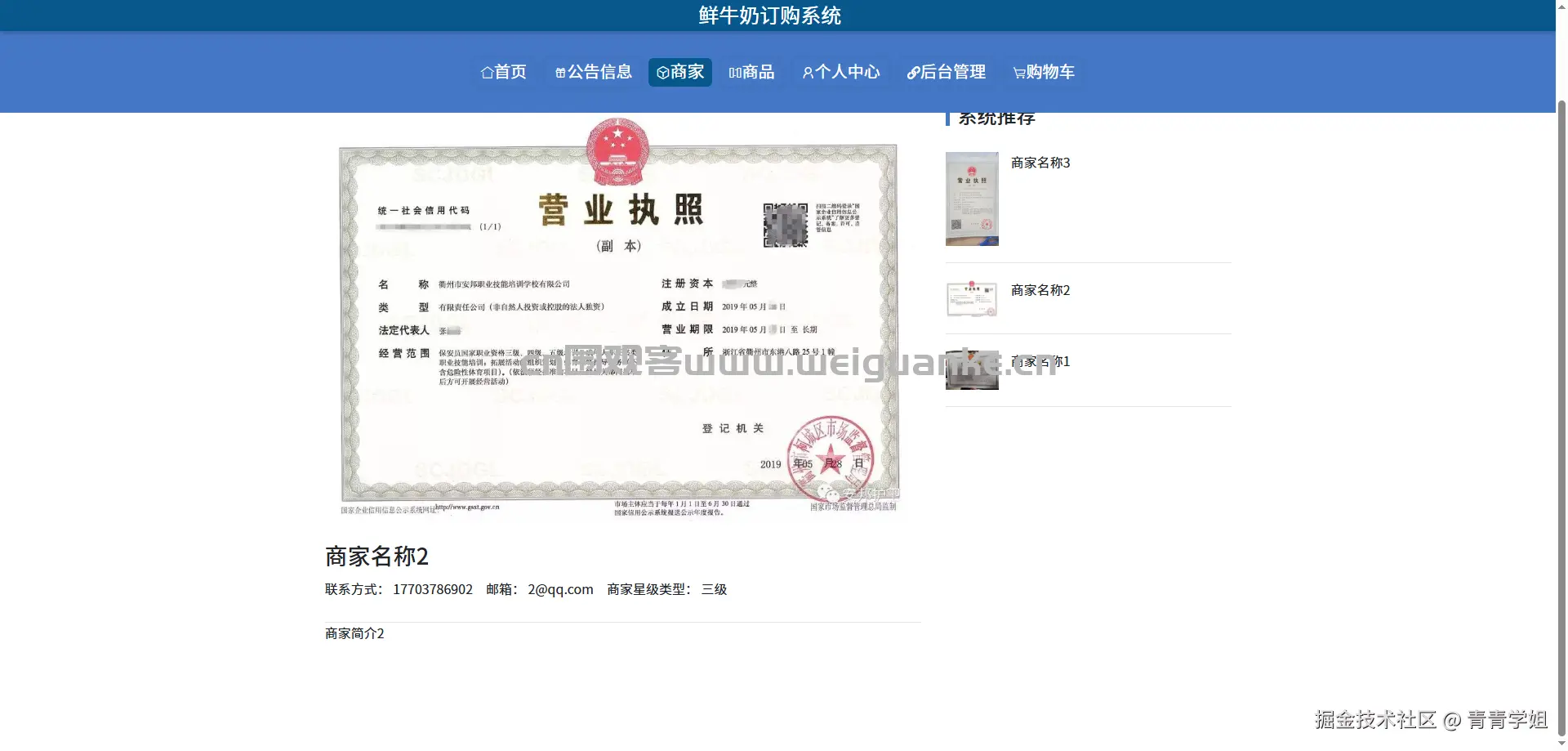1568x751 pixels.
Task: Open the 商品 menu item
Action: [751, 72]
